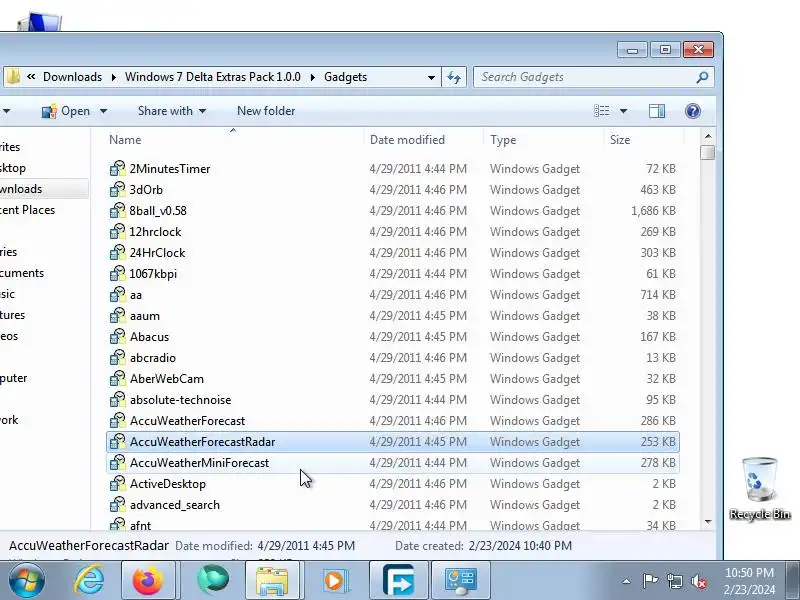800x600 pixels.
Task: Click the breadcrumb overflow chevron
Action: click(x=31, y=77)
